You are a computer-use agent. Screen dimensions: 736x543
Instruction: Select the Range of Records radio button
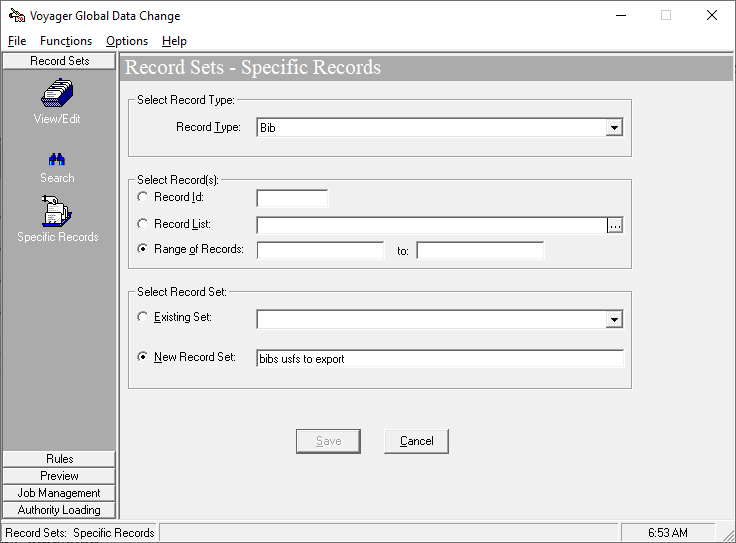(x=143, y=250)
